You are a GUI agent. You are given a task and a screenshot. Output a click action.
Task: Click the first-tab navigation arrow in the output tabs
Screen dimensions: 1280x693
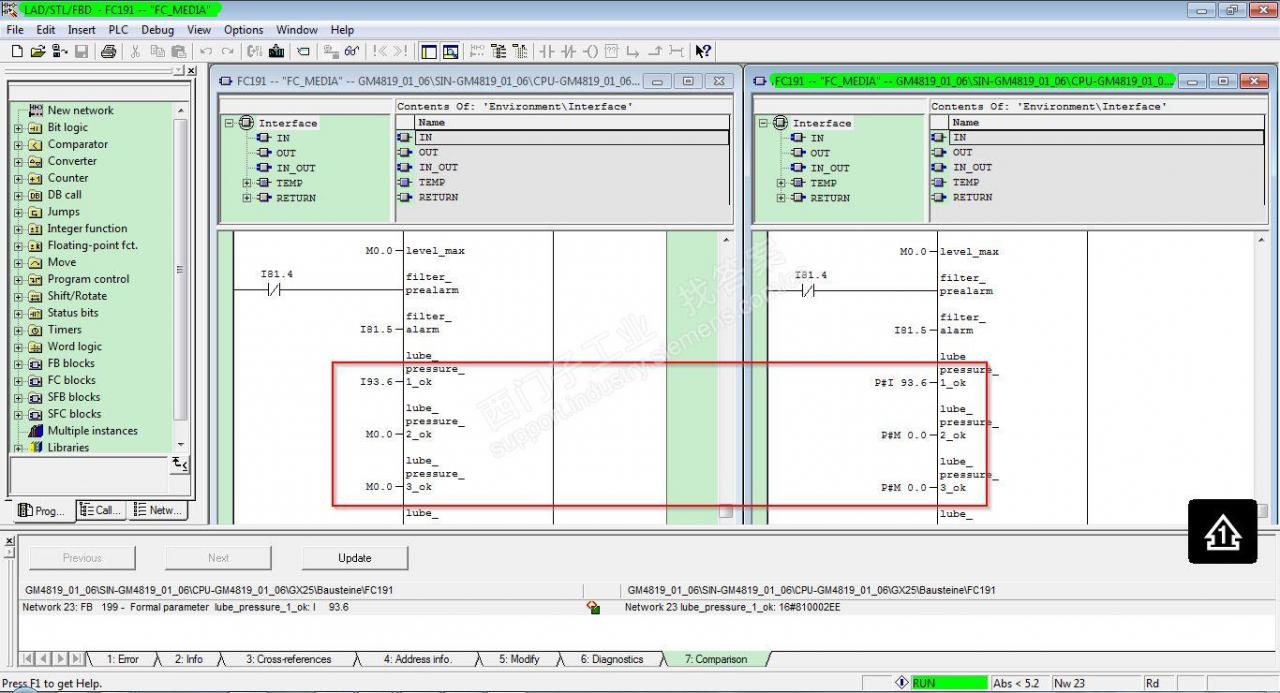(29, 659)
